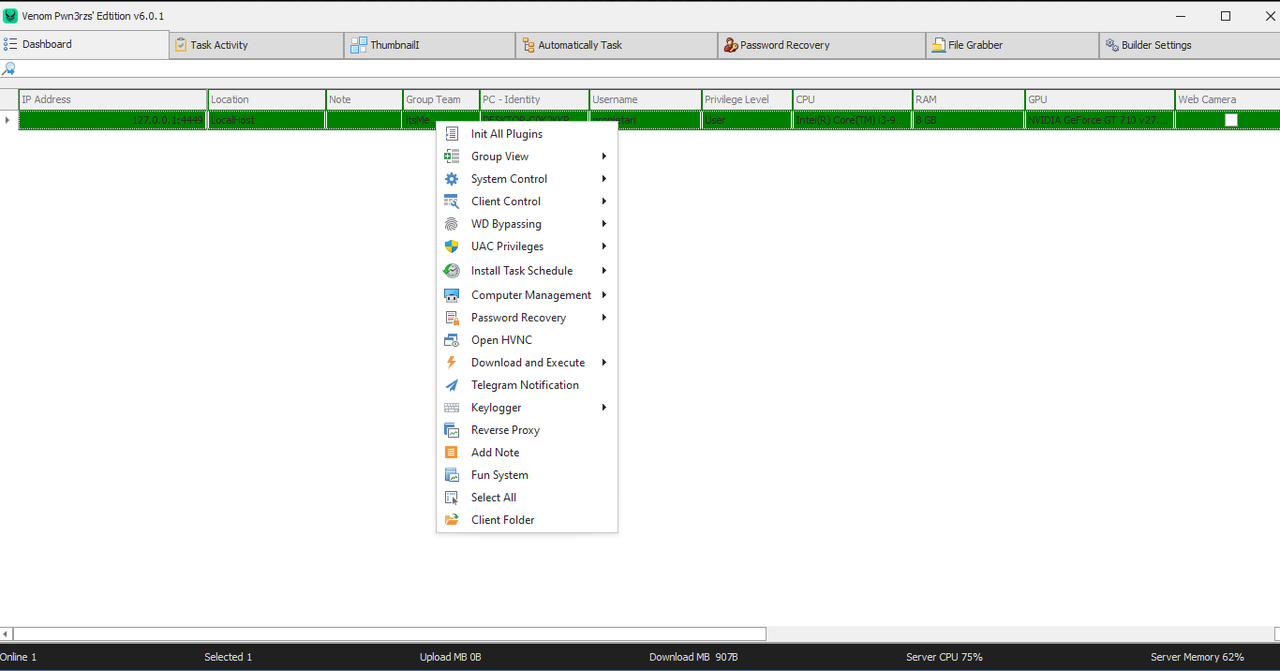Screen dimensions: 1280x671
Task: Click the Online 1 status text
Action: click(18, 657)
